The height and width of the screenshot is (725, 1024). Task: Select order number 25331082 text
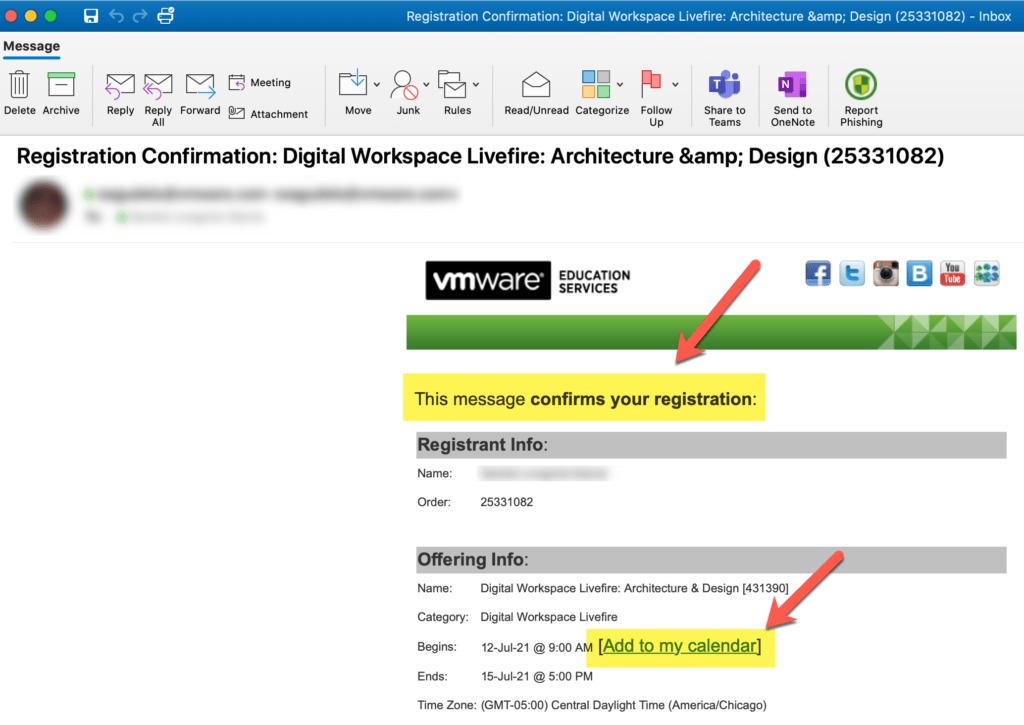point(507,502)
